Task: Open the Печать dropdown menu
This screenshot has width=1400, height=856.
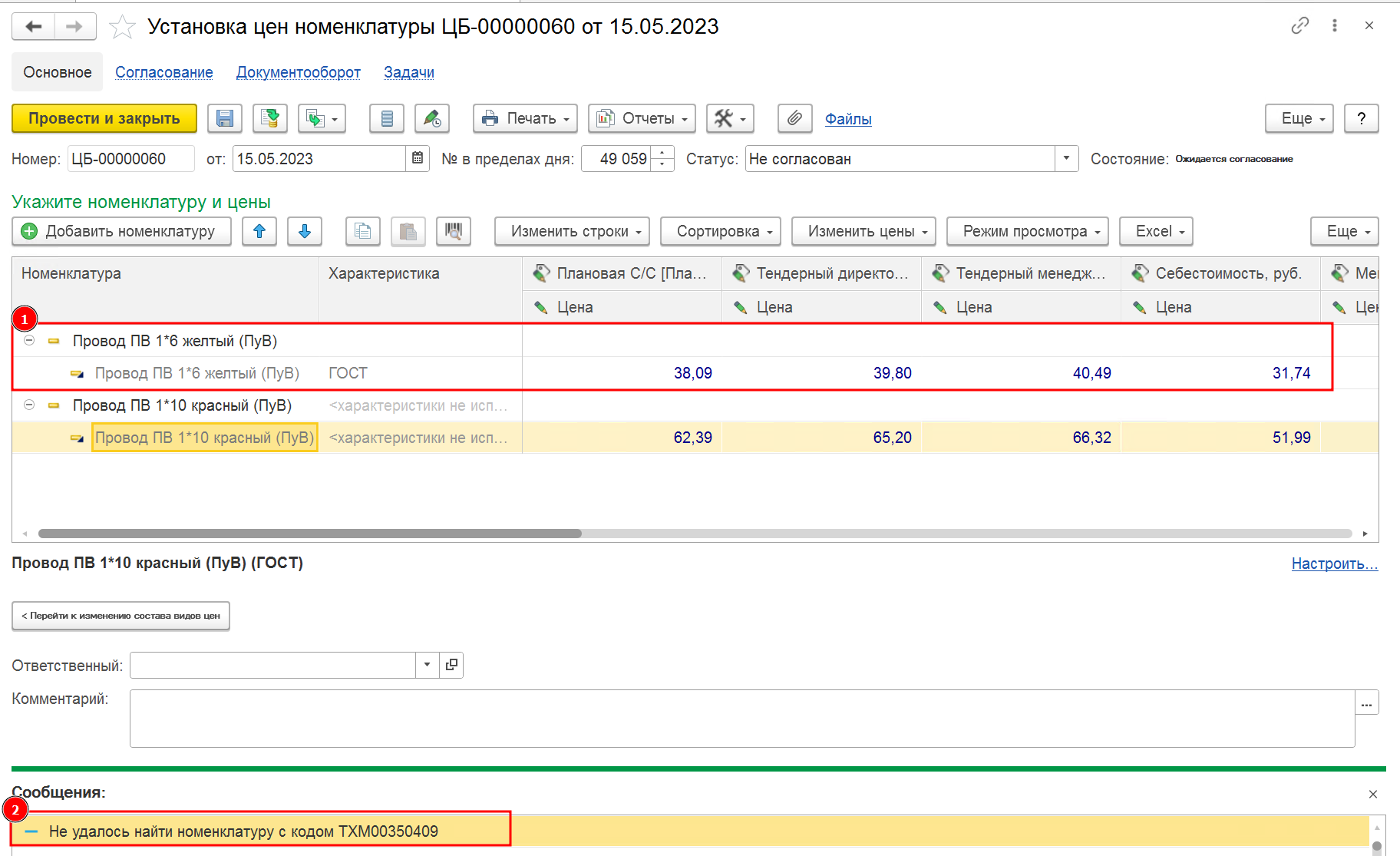Action: coord(526,118)
